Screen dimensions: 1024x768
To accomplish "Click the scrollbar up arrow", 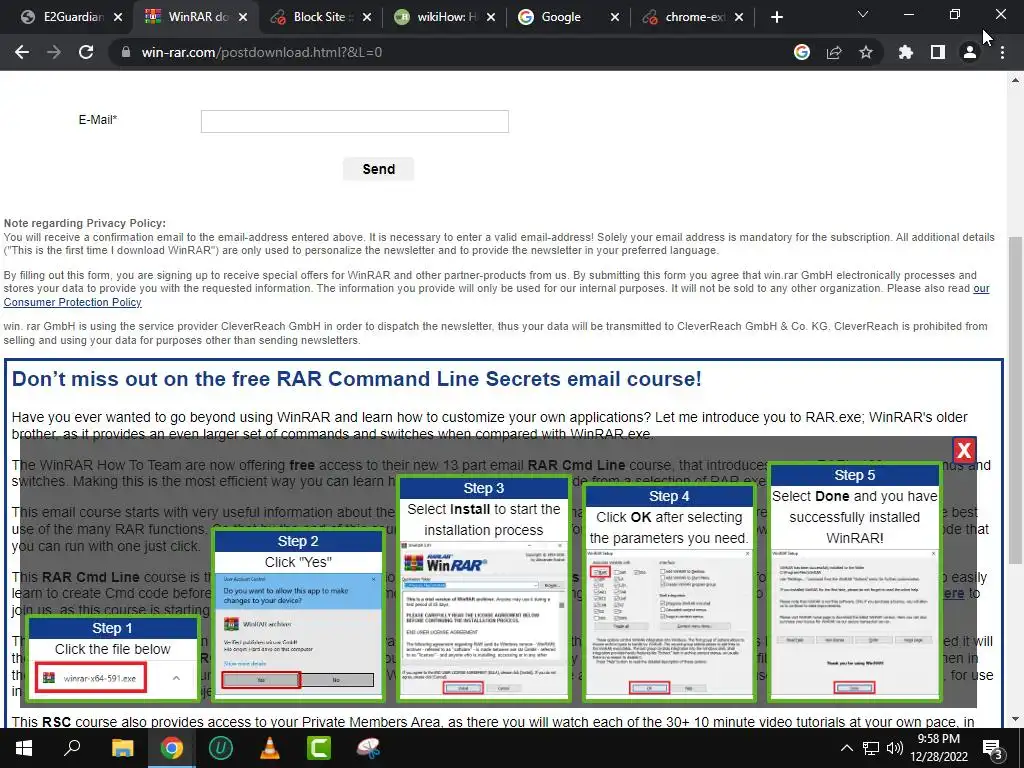I will (x=1016, y=80).
